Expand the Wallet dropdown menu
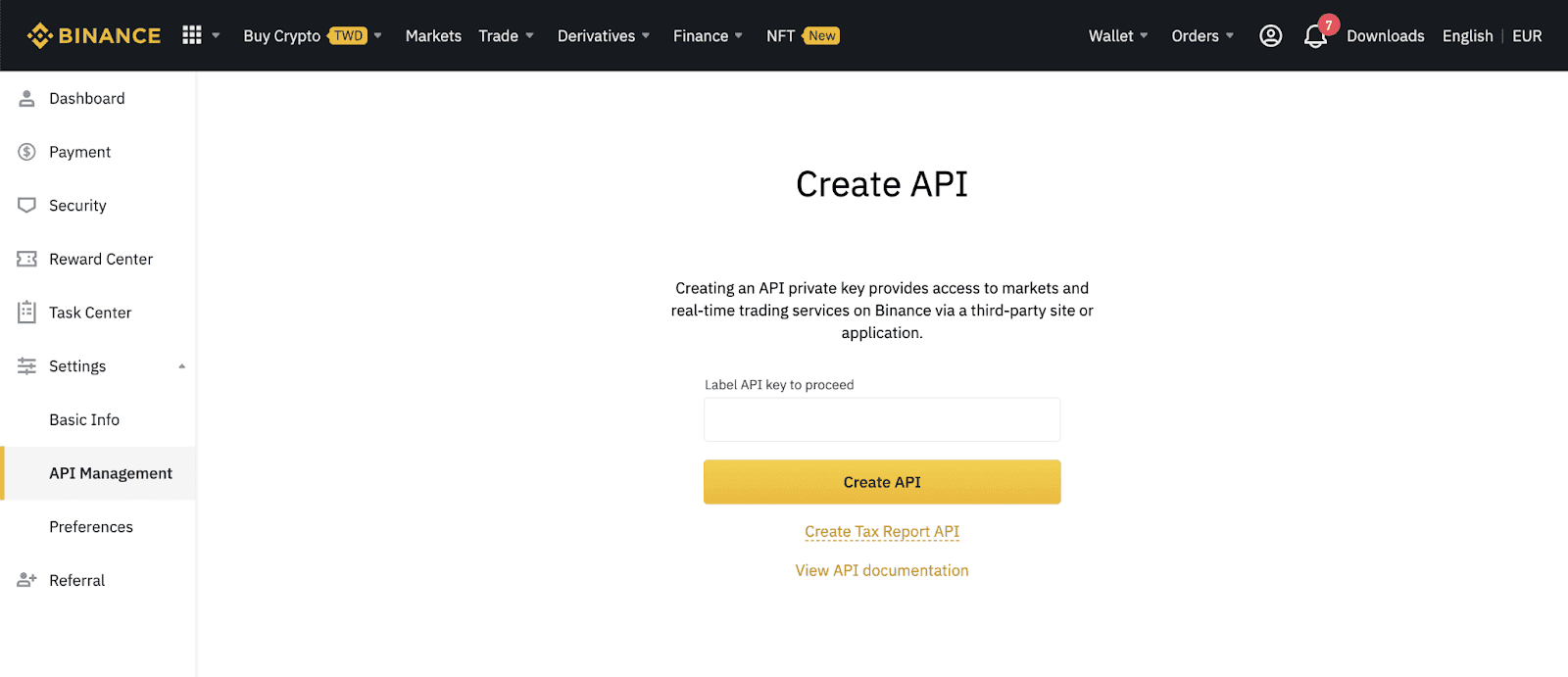Viewport: 1568px width, 677px height. click(1117, 36)
